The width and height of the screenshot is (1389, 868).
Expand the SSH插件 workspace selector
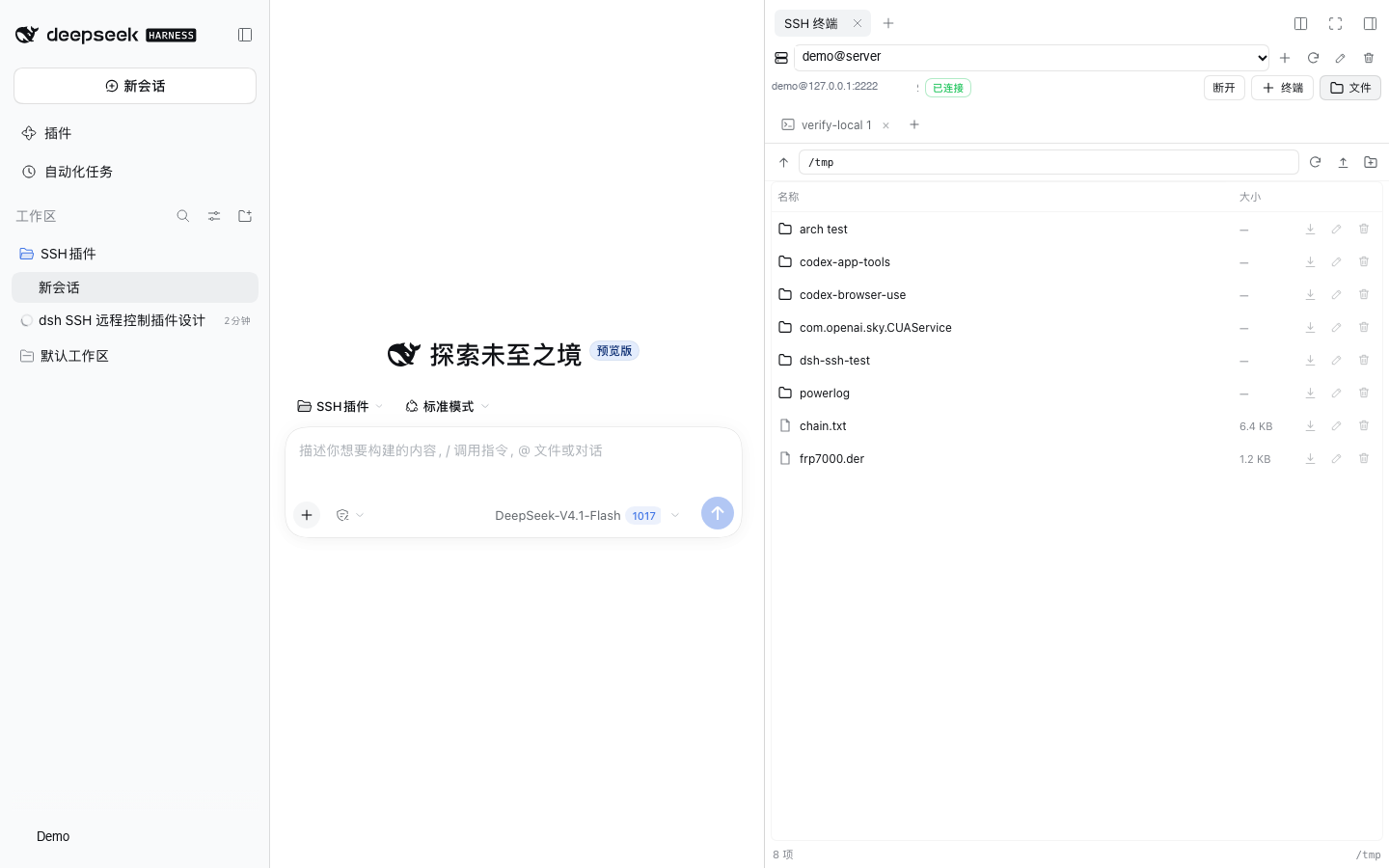click(340, 406)
